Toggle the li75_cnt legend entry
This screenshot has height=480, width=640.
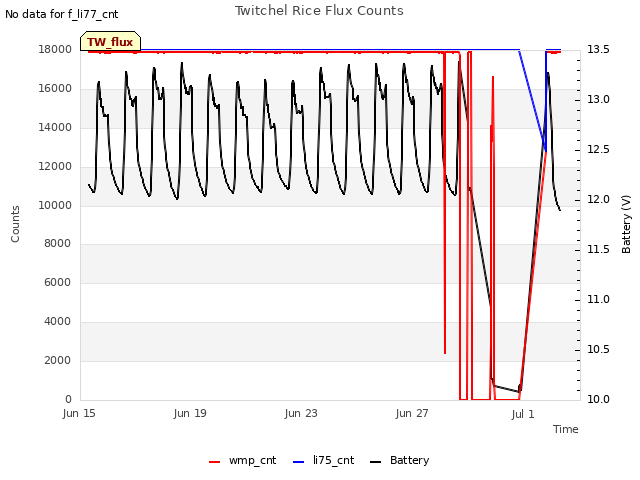click(x=323, y=461)
